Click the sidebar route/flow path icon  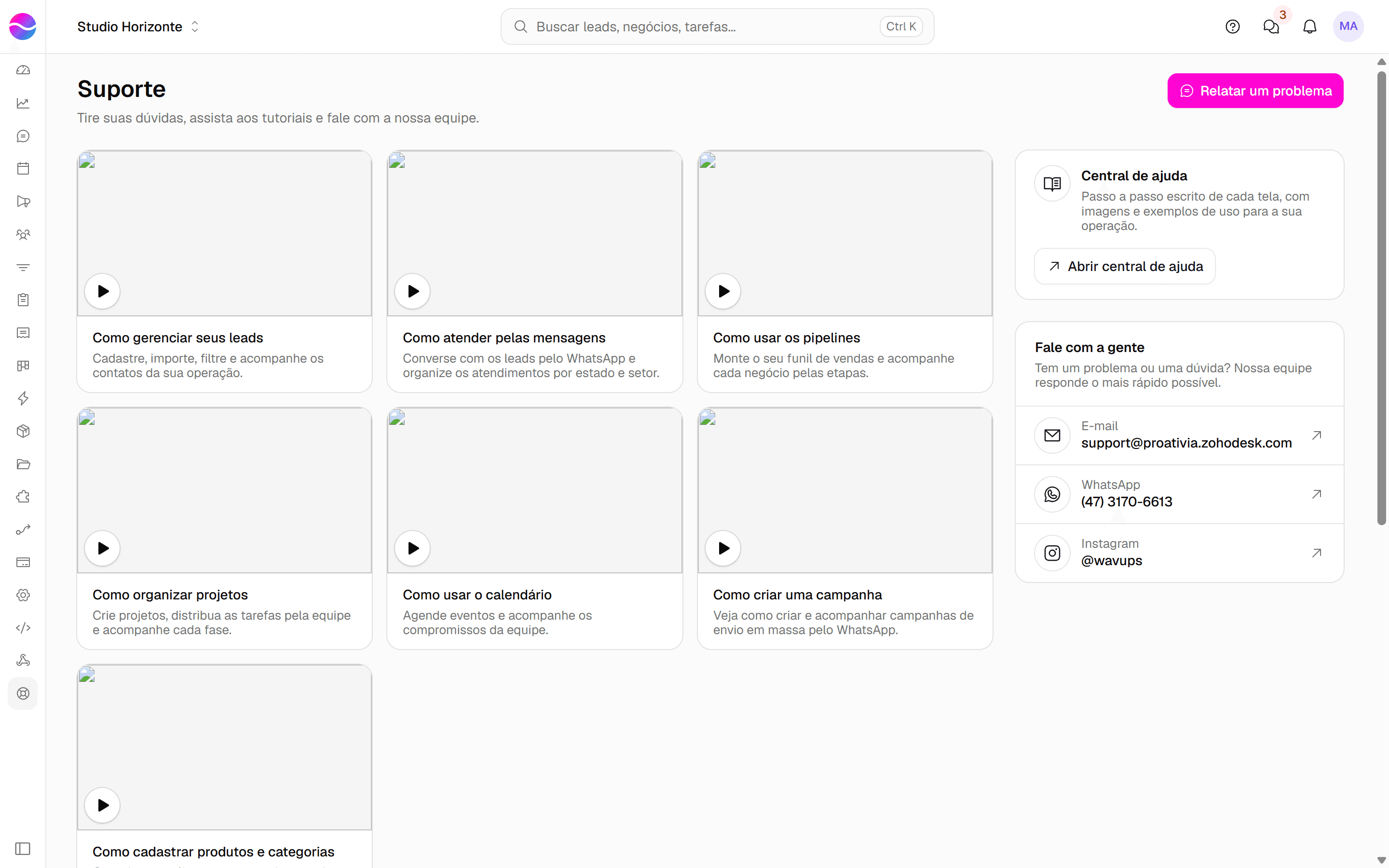(23, 529)
